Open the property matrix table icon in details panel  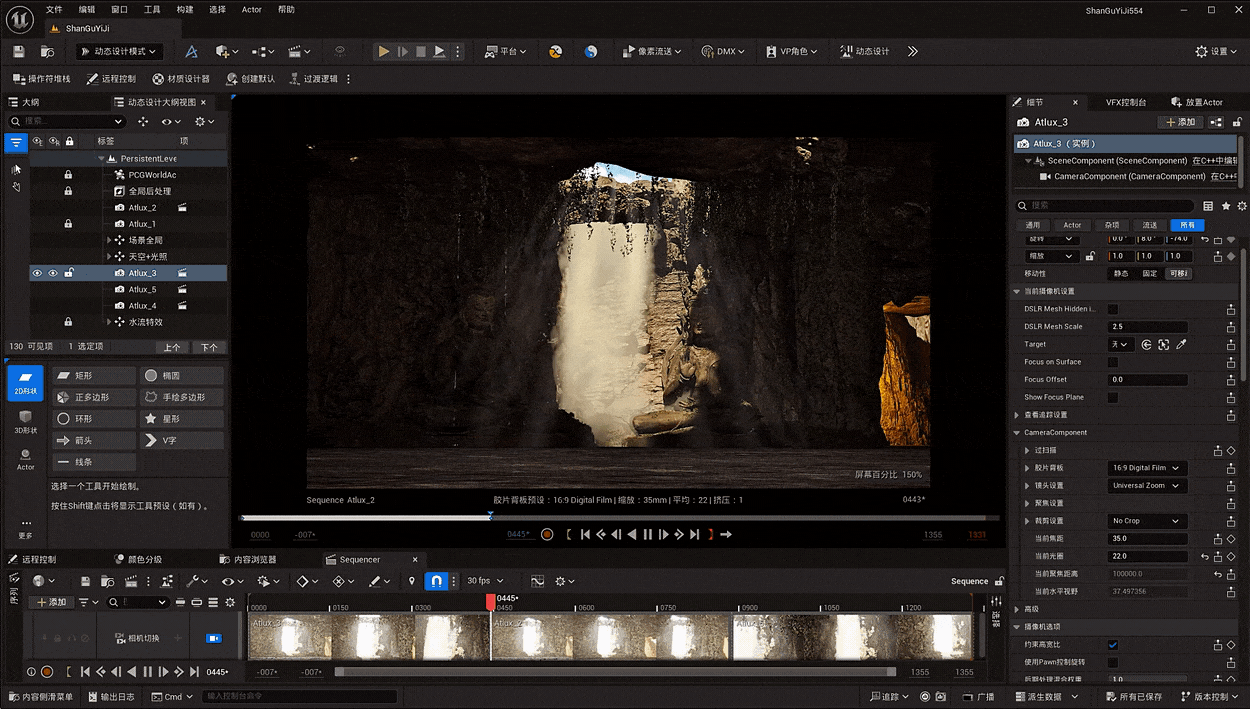[x=1208, y=206]
